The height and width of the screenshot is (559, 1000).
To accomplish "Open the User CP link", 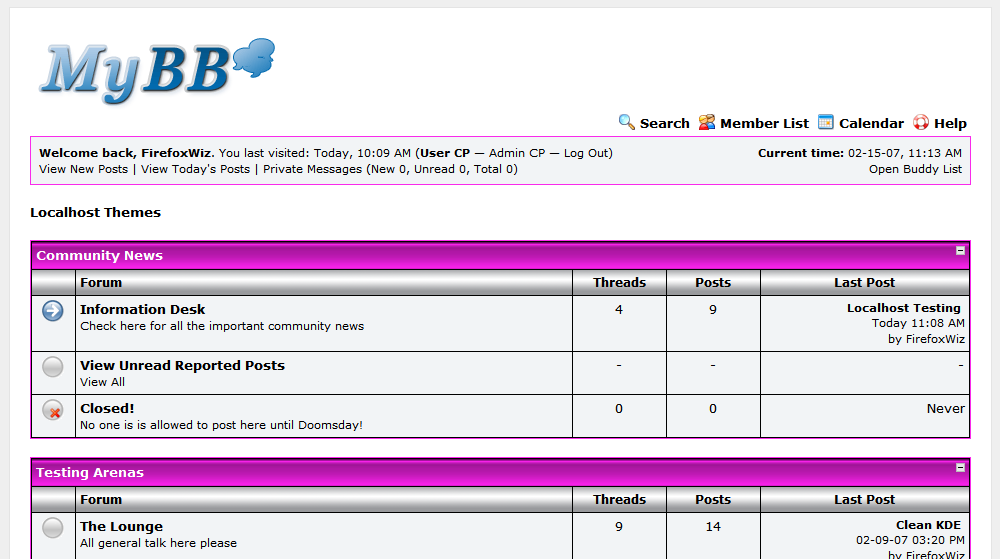I will (445, 153).
